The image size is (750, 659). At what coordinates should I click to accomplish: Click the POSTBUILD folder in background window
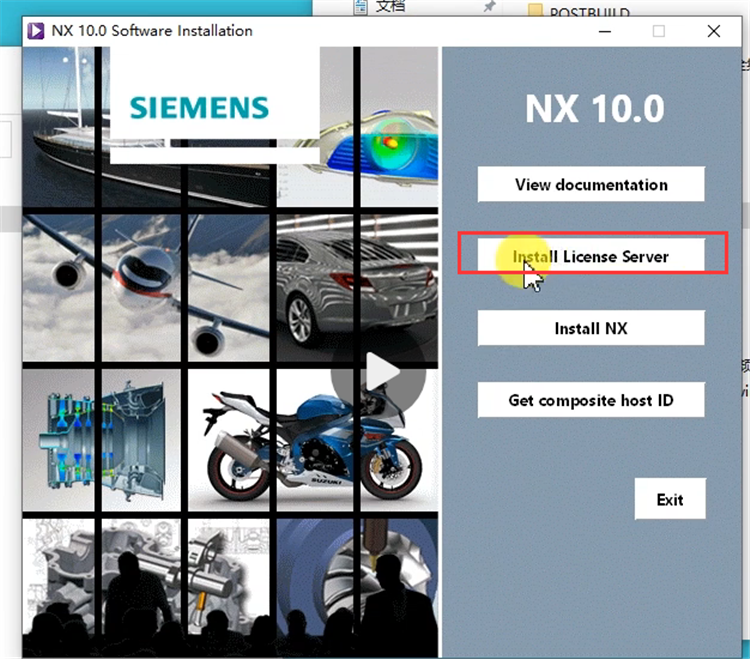click(580, 11)
